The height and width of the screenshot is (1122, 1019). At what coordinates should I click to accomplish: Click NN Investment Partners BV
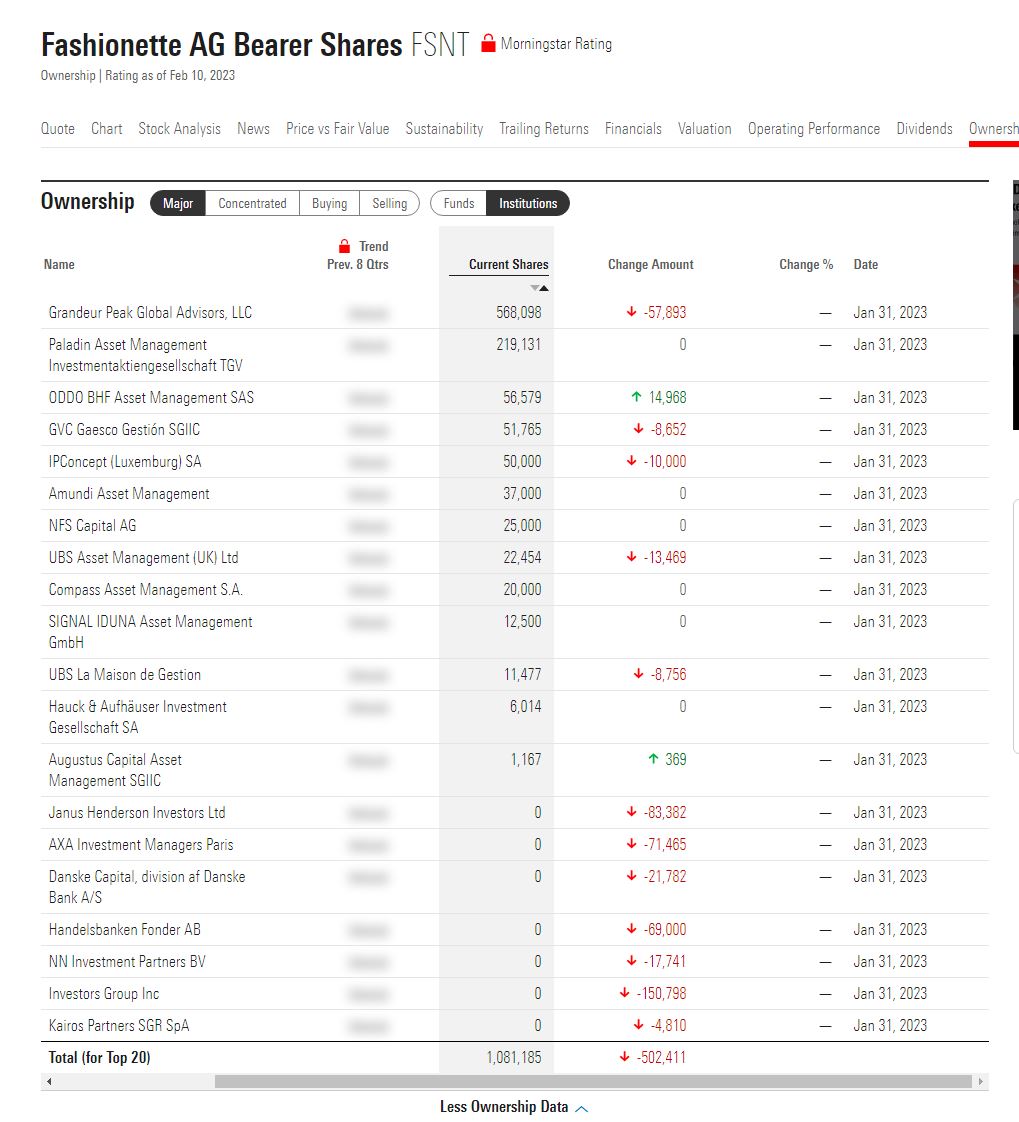[127, 962]
